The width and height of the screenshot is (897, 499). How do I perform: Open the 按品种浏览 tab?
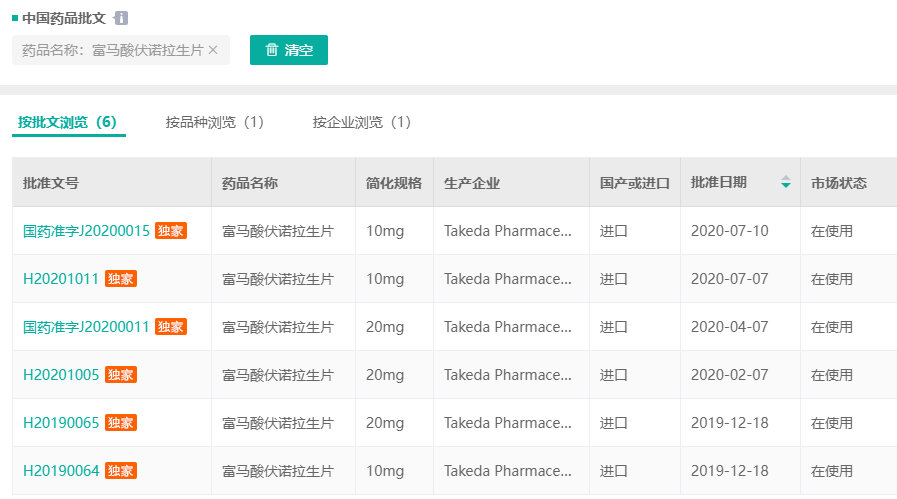click(x=214, y=122)
